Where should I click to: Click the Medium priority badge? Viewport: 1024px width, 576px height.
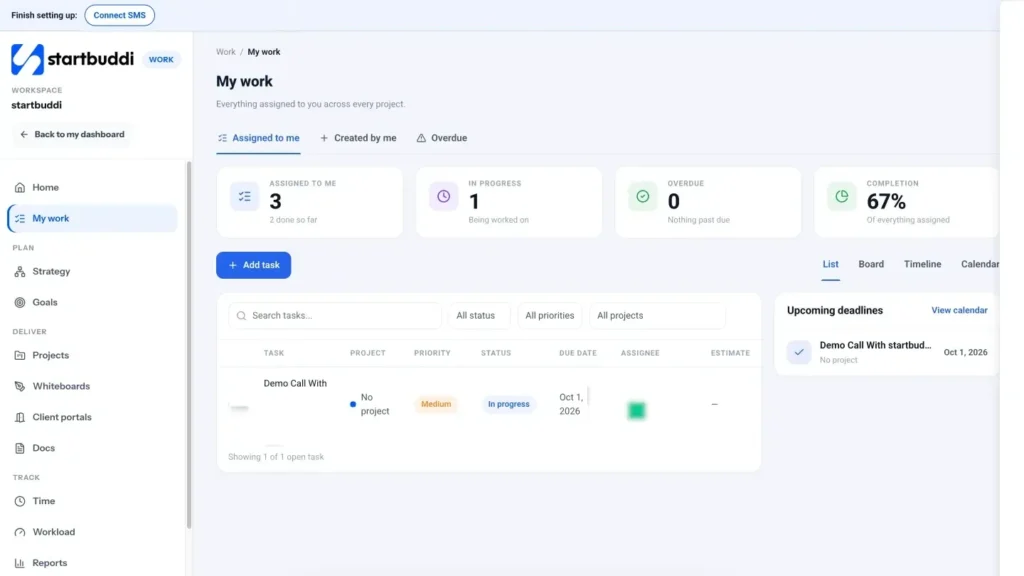tap(436, 404)
